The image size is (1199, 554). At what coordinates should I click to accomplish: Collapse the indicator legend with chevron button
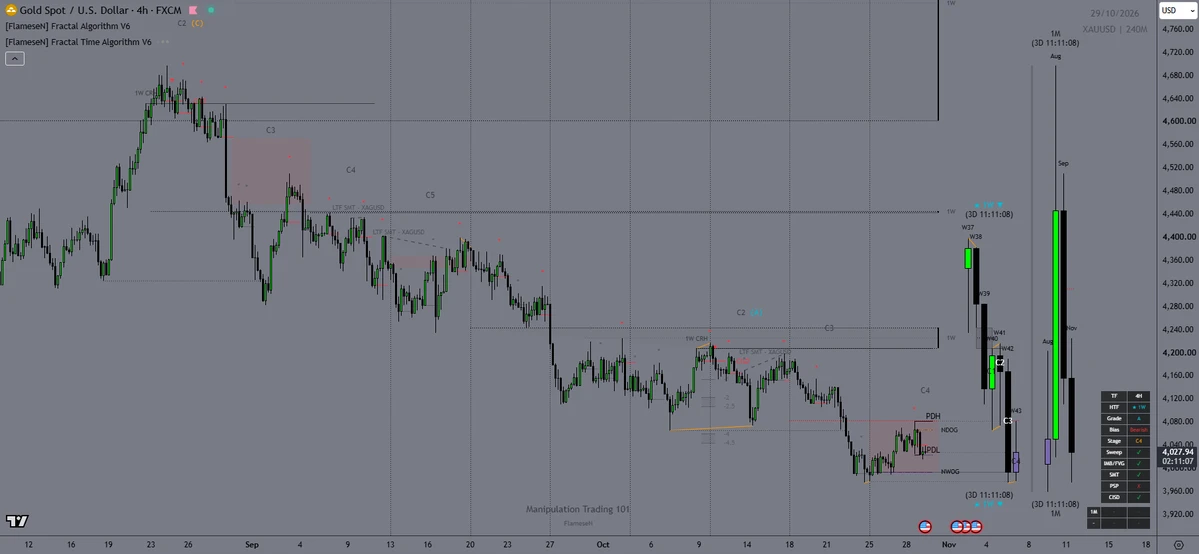click(x=15, y=58)
